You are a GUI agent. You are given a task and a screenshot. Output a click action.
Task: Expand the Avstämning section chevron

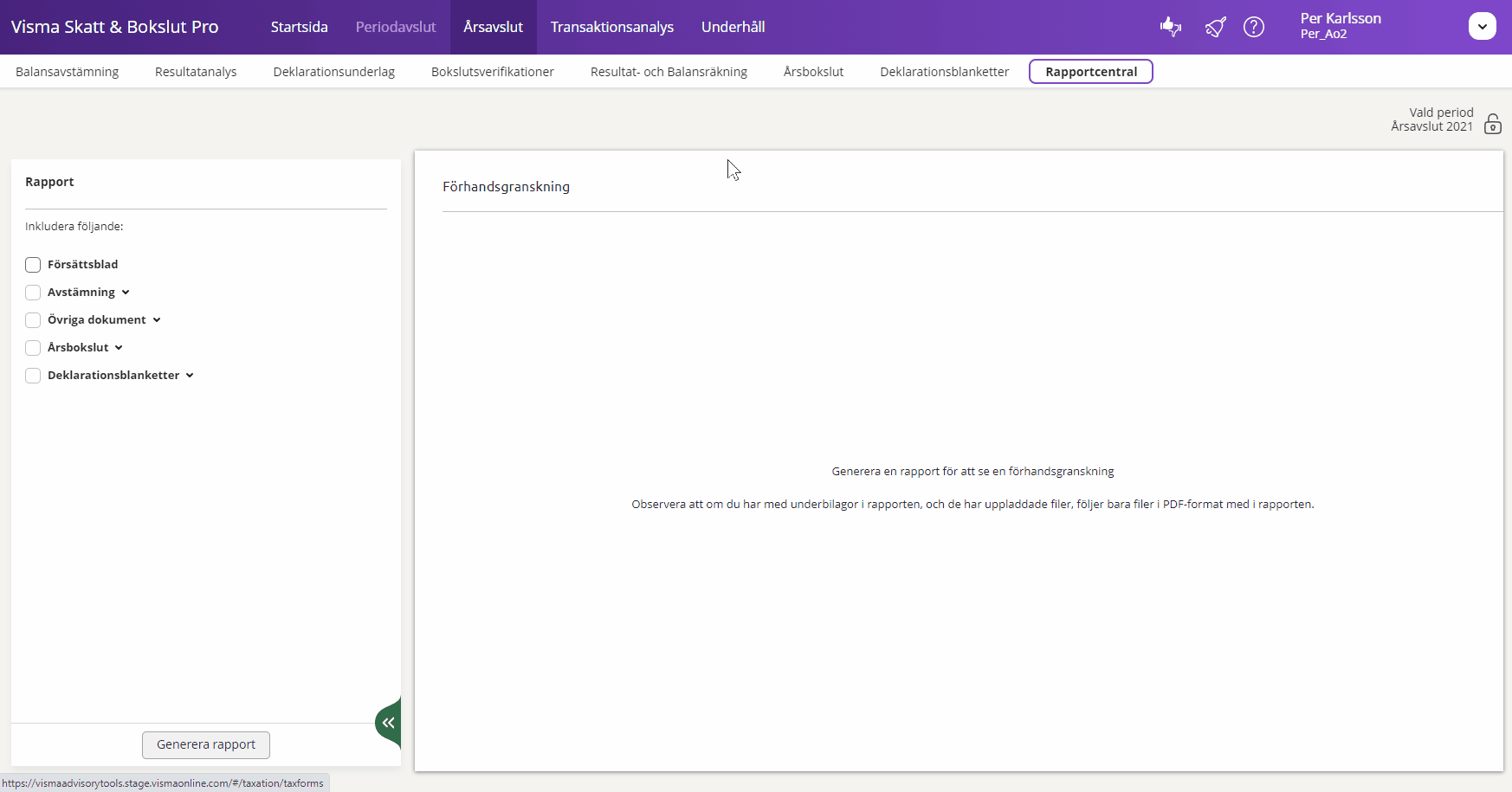point(126,293)
